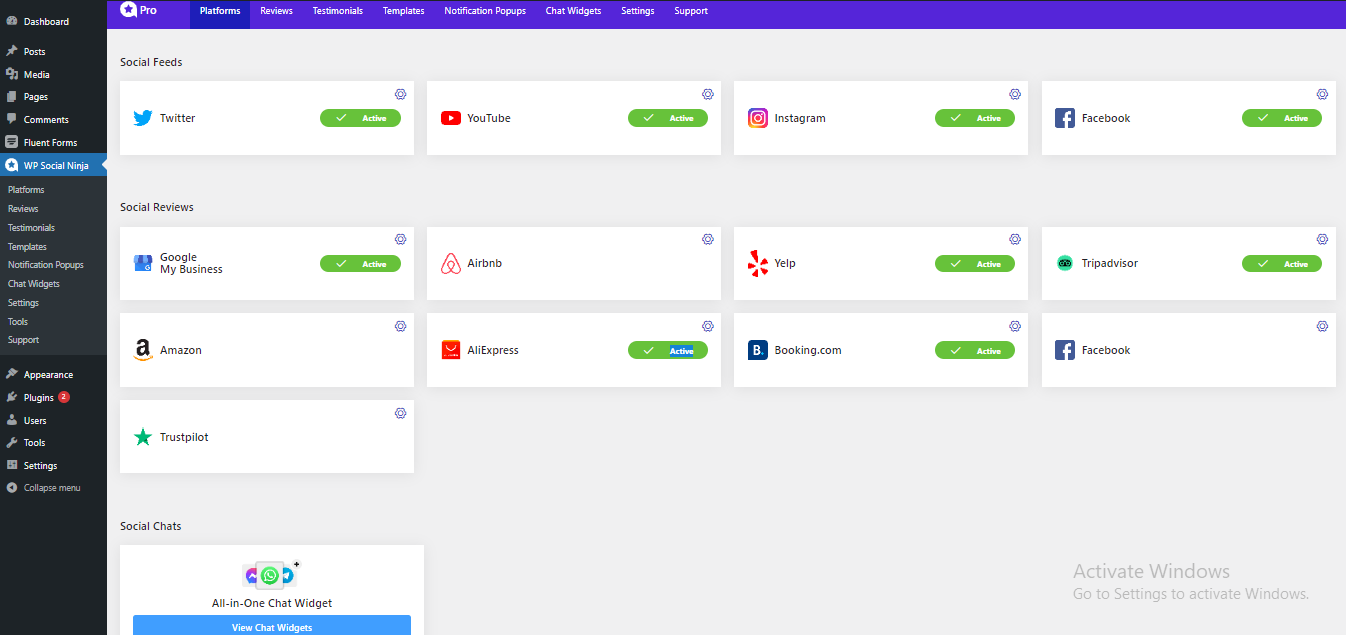The width and height of the screenshot is (1346, 635).
Task: Switch to the Reviews top tab
Action: [276, 11]
